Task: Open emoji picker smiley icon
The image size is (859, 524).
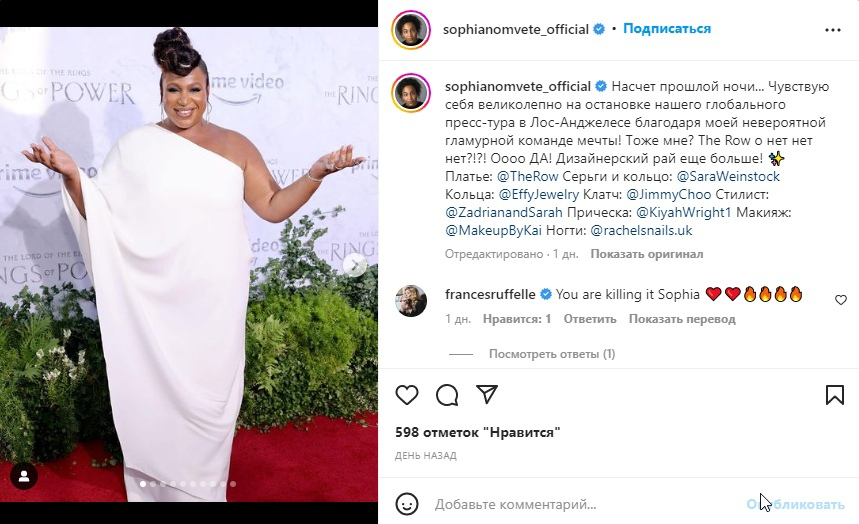Action: [407, 504]
